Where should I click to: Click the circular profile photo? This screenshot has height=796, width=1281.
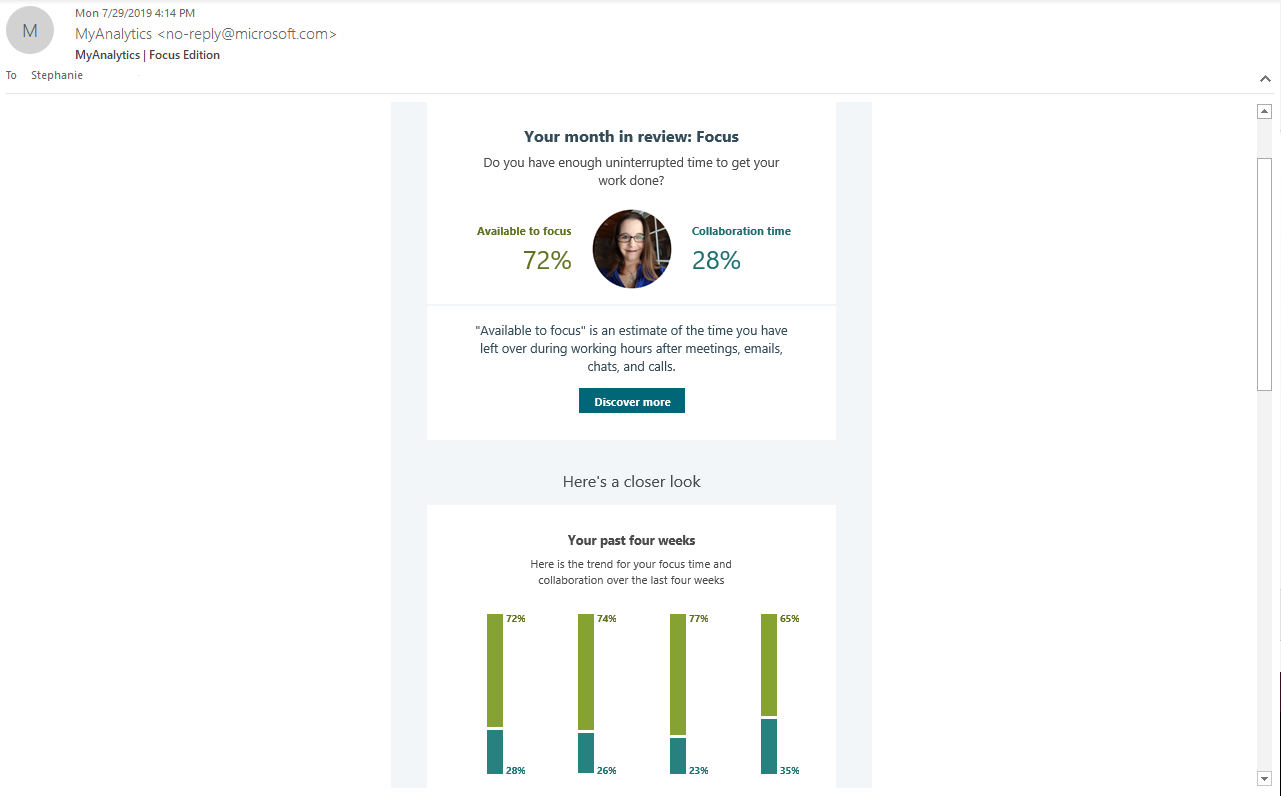(632, 249)
